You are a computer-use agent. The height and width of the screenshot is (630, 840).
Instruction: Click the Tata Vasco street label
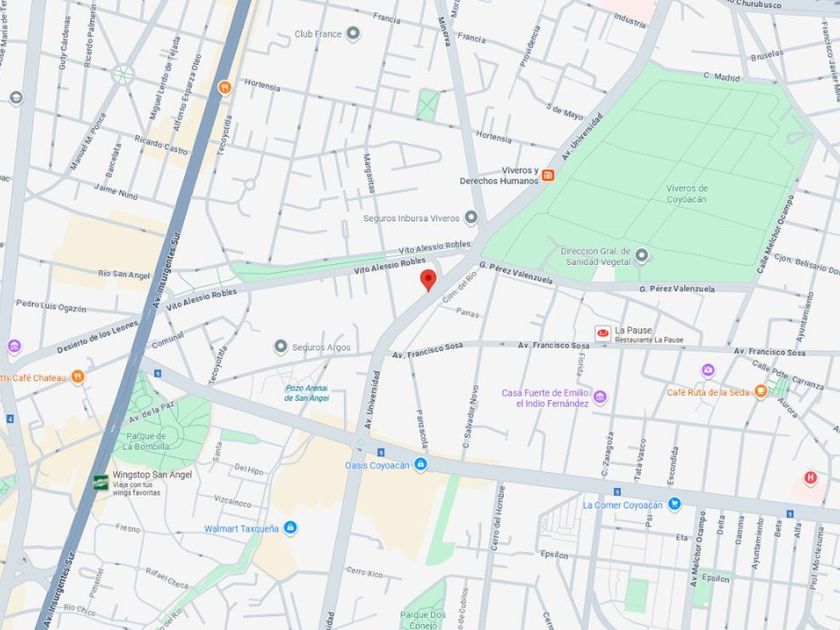pos(639,459)
